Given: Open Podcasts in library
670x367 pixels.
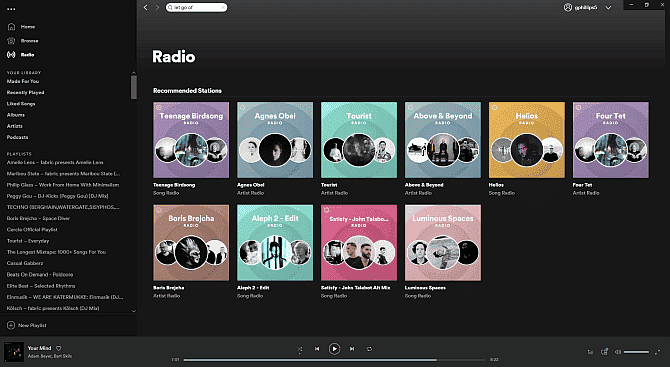Looking at the screenshot, I should pyautogui.click(x=17, y=137).
